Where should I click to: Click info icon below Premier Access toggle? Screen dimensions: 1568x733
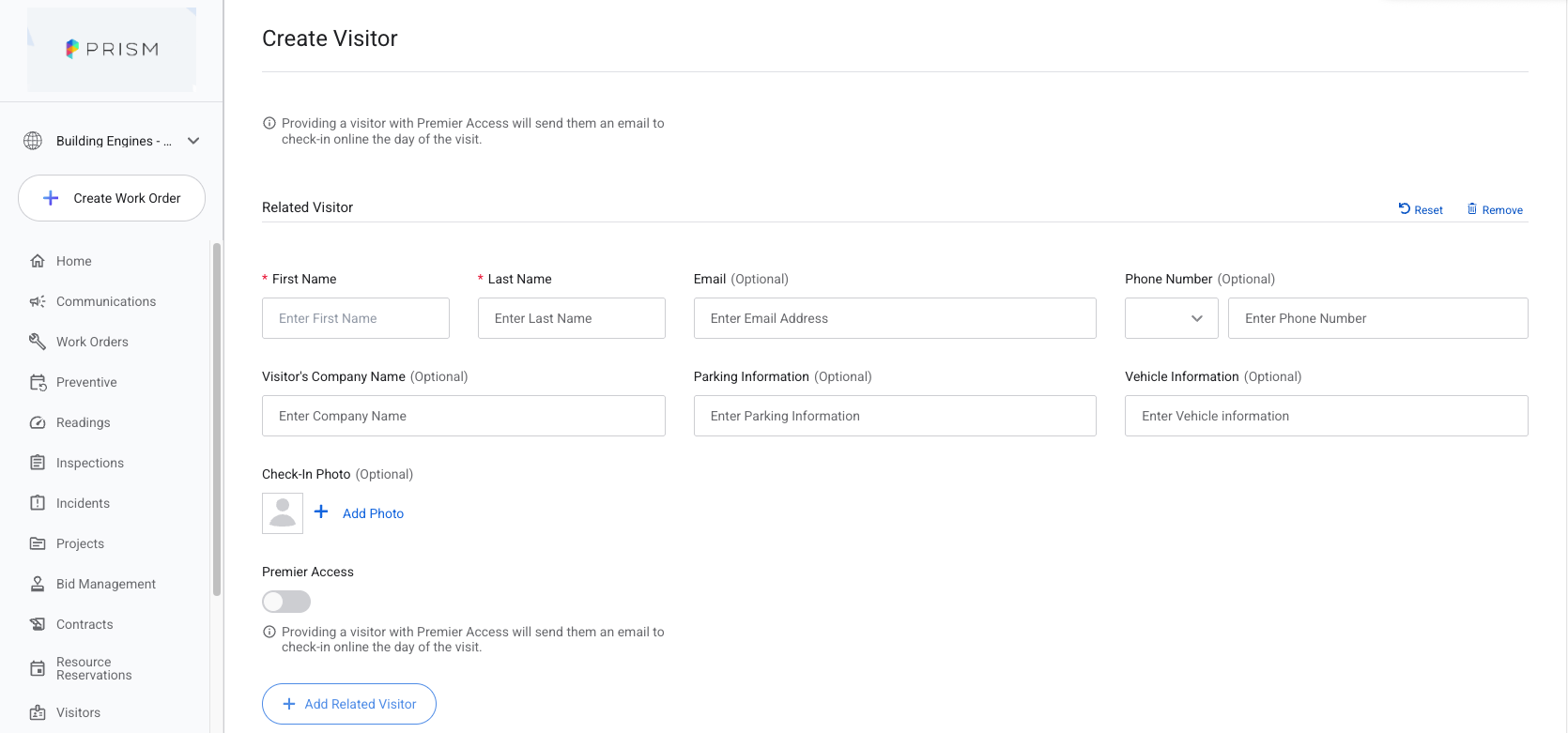(x=269, y=632)
